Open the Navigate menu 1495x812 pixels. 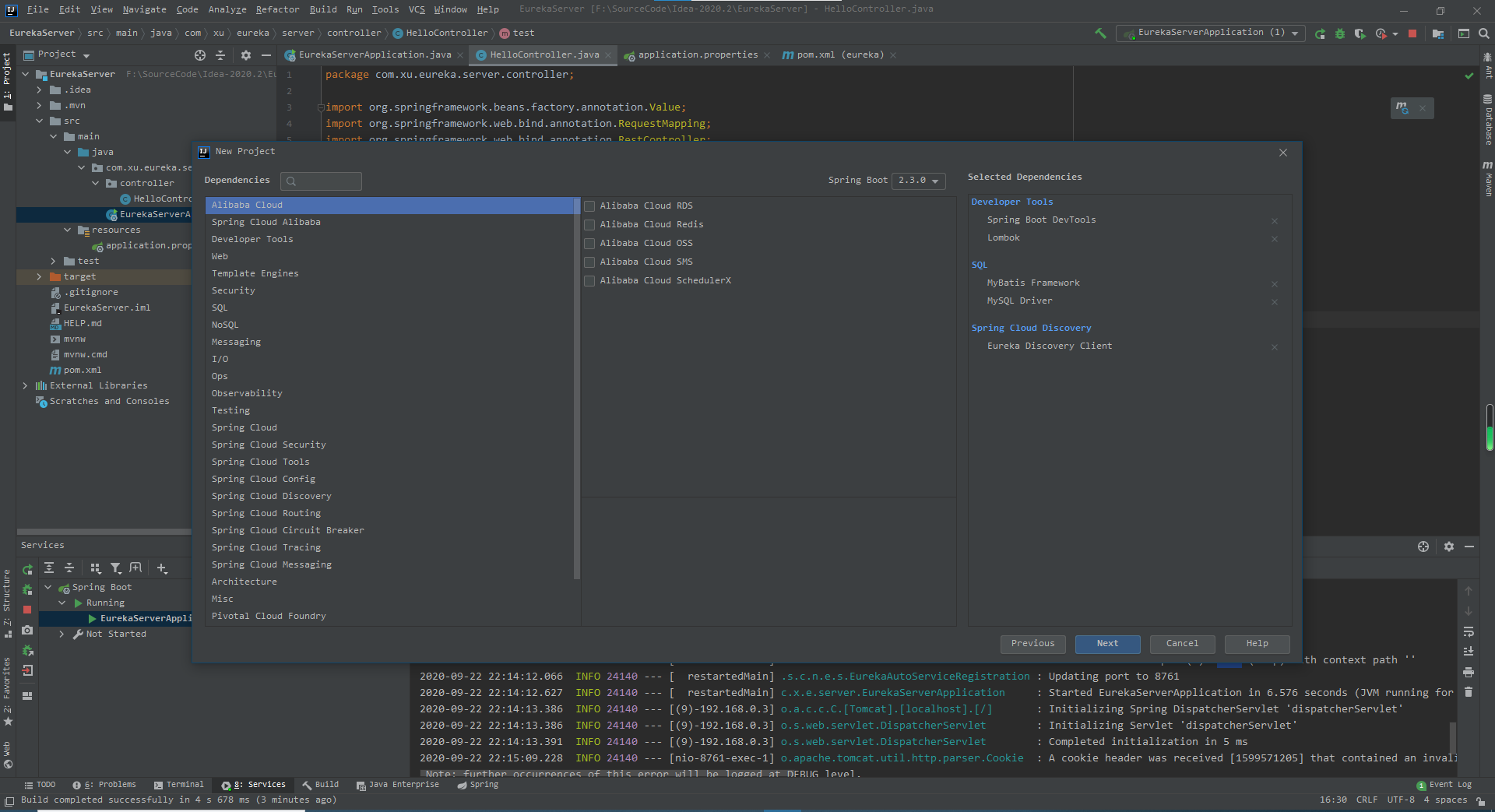click(144, 9)
